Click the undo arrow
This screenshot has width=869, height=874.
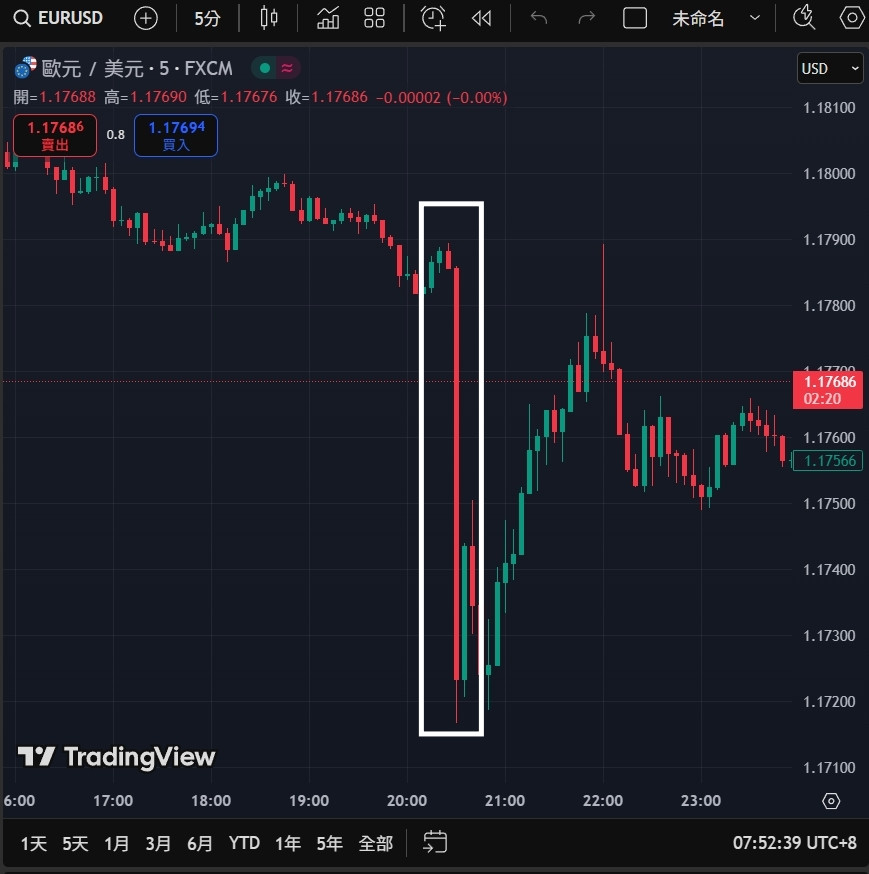538,18
